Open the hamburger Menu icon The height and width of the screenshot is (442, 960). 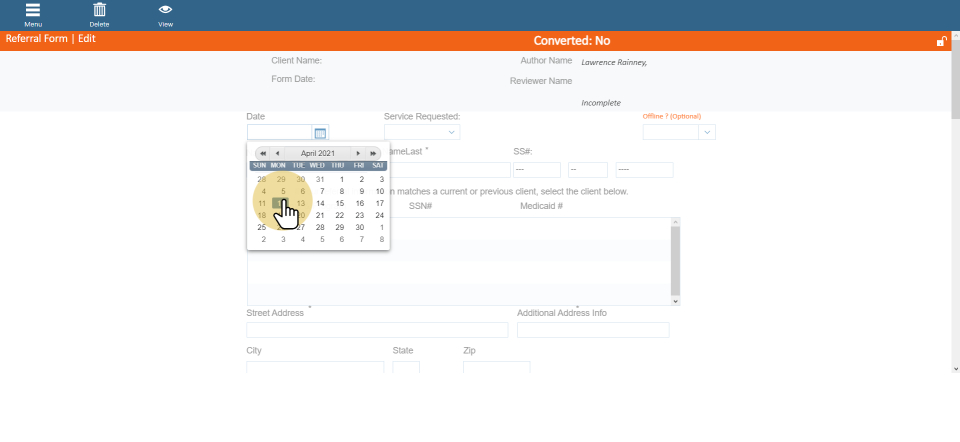click(x=33, y=12)
